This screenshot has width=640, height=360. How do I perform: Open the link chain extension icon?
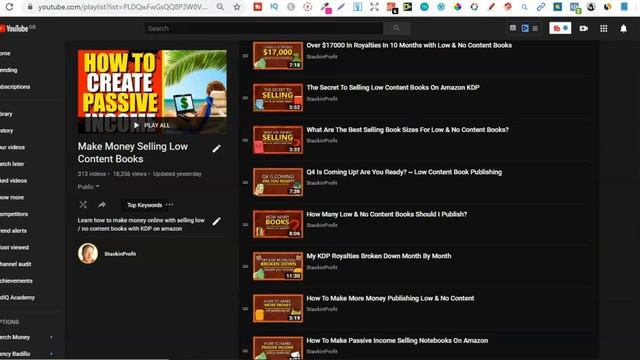[541, 7]
